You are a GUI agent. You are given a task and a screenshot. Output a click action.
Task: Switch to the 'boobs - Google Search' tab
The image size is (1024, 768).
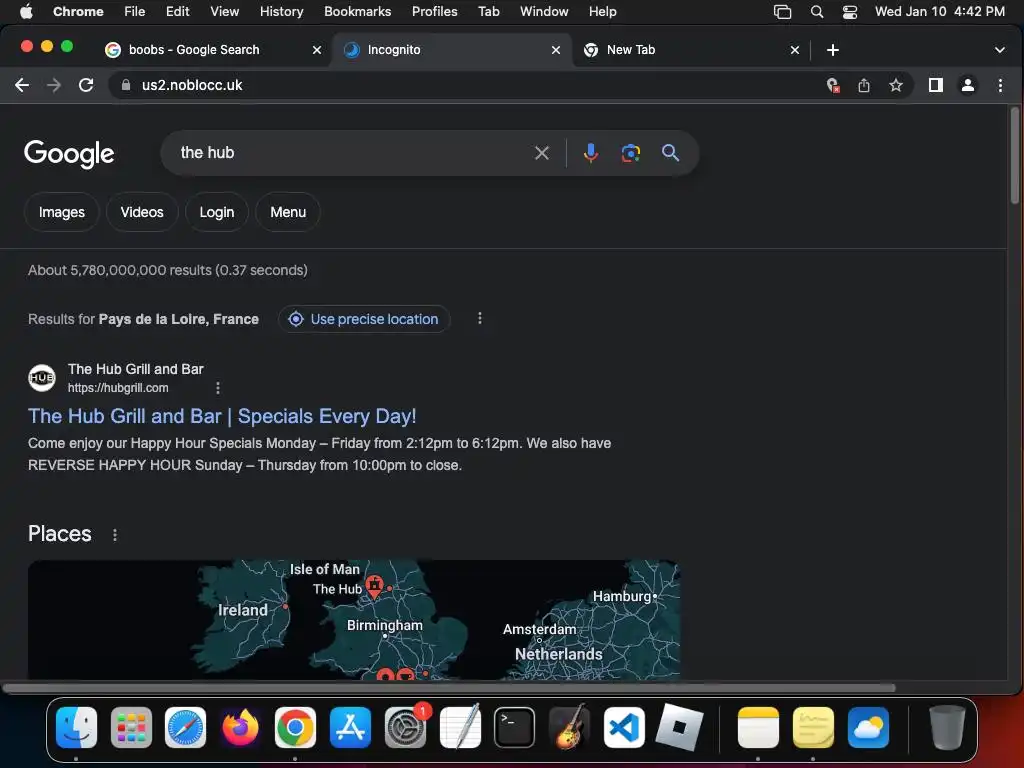point(213,50)
